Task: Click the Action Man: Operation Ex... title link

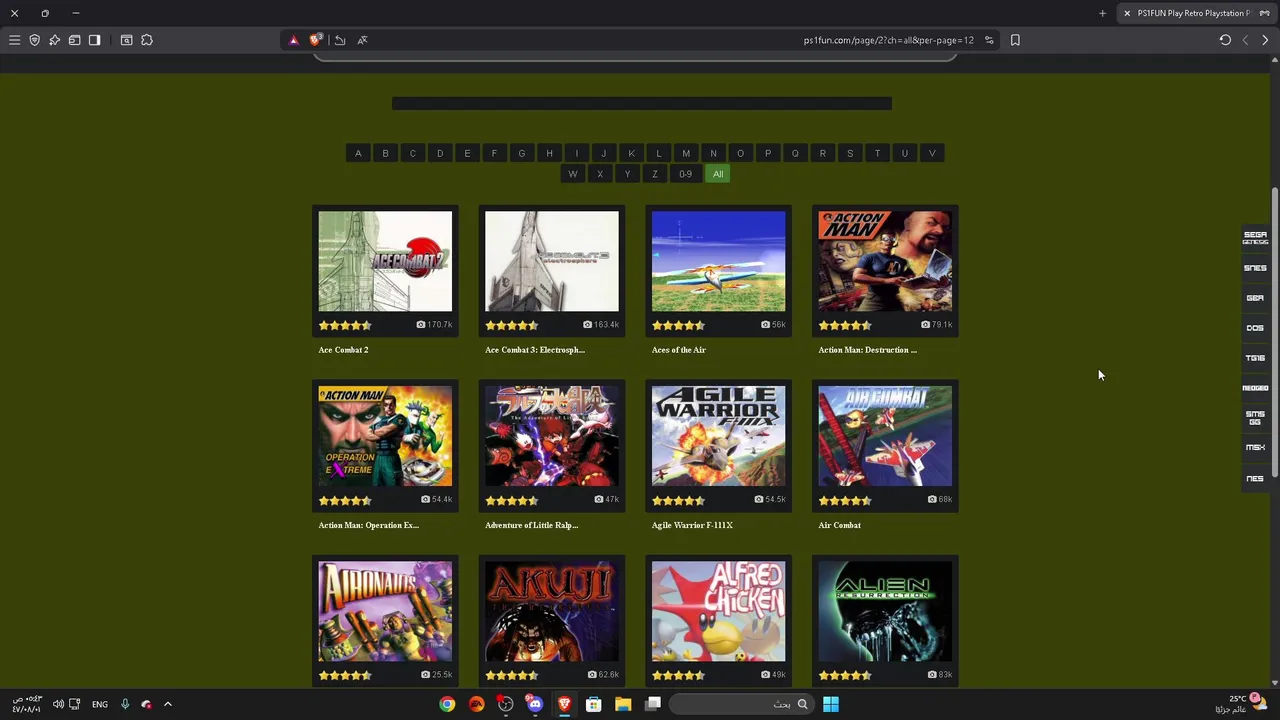Action: click(x=369, y=525)
